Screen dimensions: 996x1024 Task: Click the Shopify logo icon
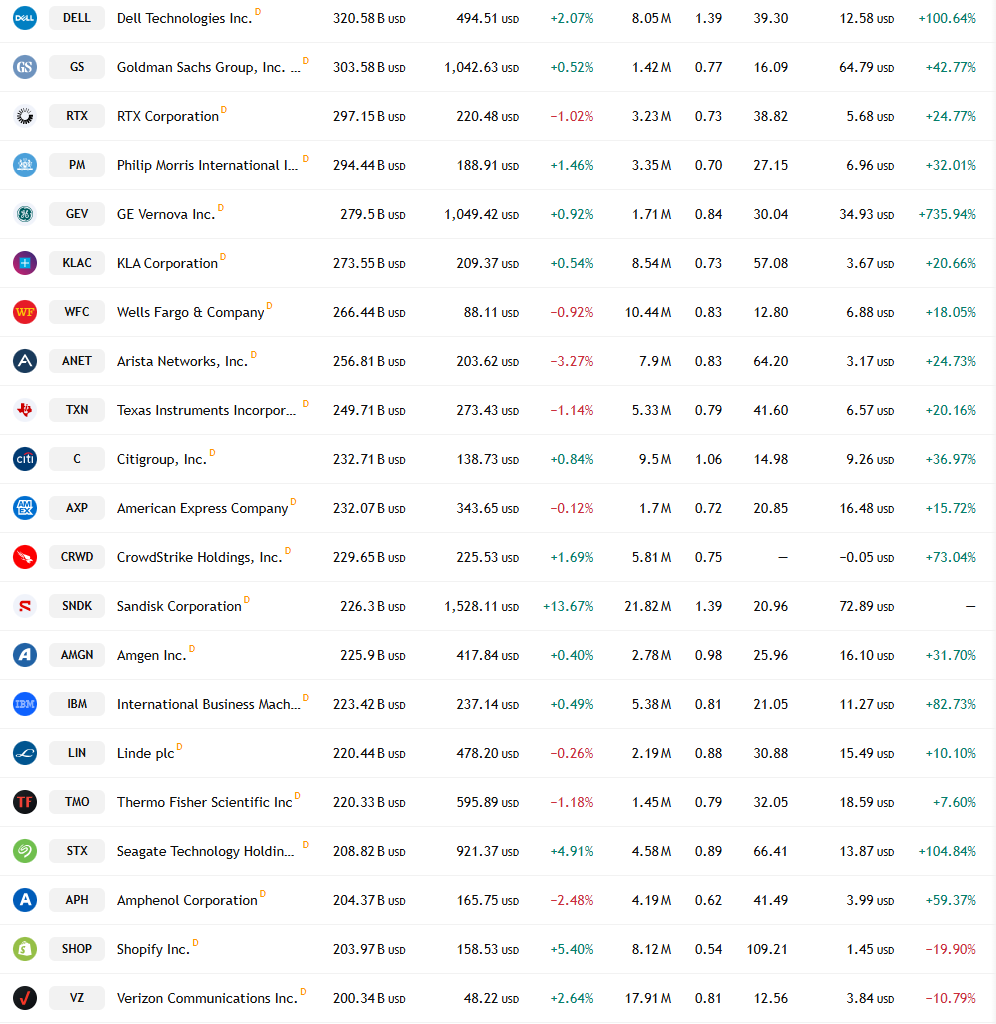point(25,949)
